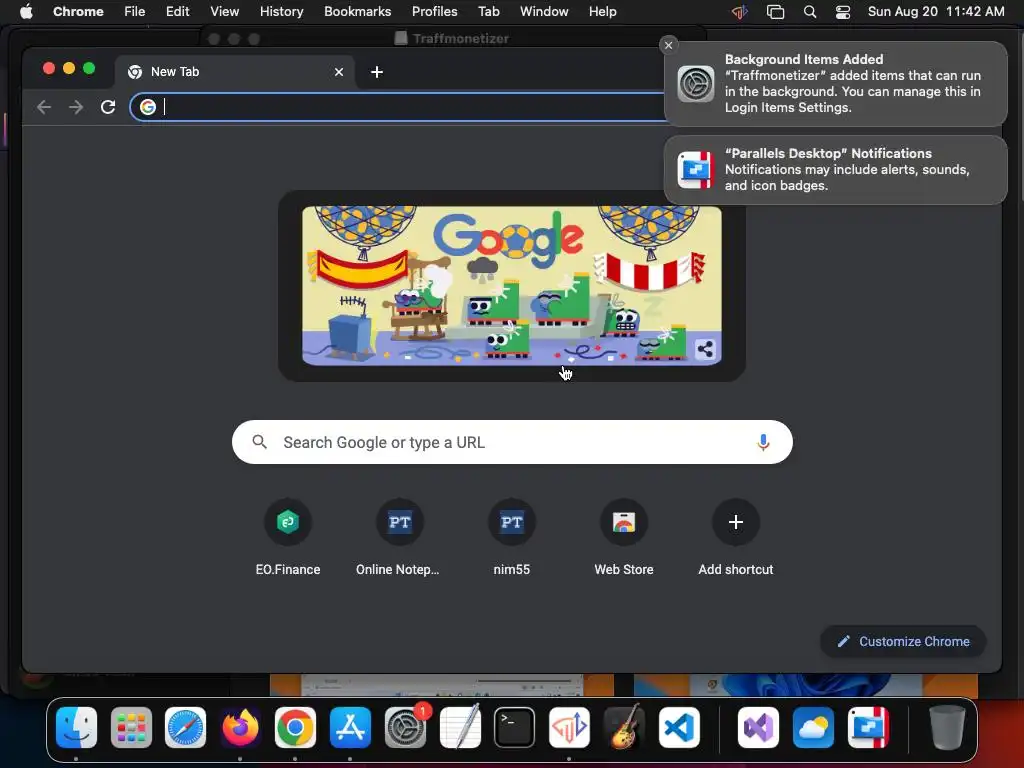The image size is (1024, 768).
Task: Click the Chrome back arrow
Action: tap(44, 106)
